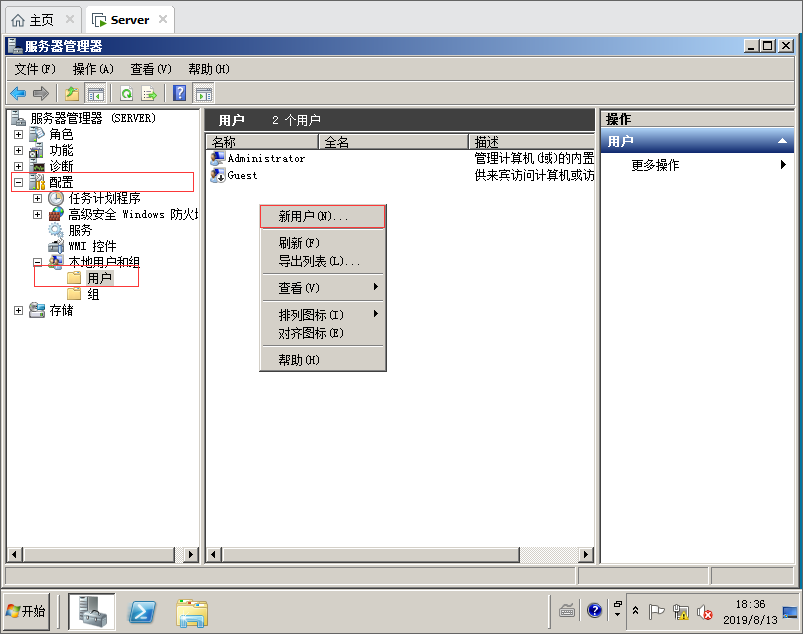
Task: Open the 操作(A) menu
Action: point(93,69)
